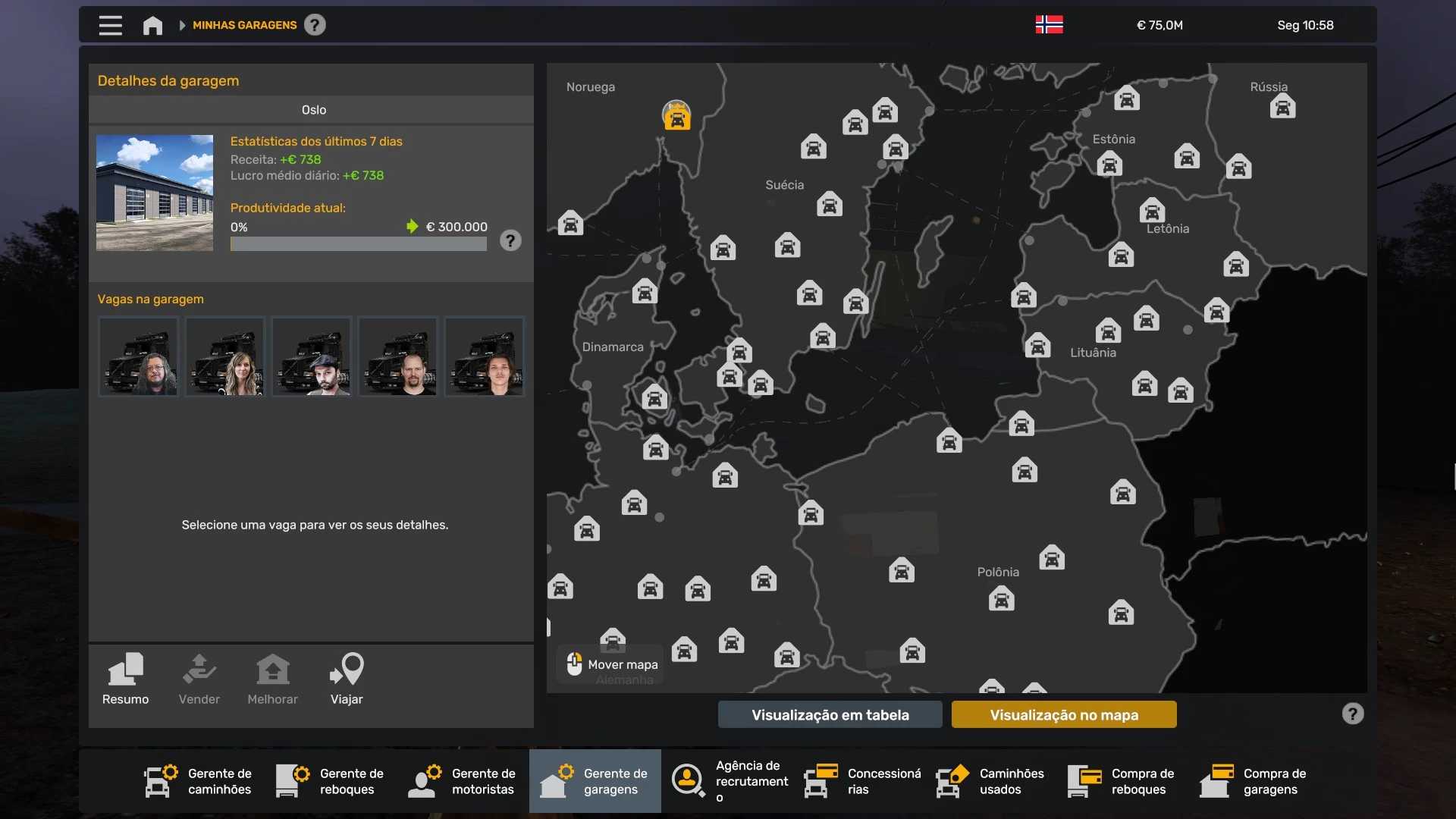The image size is (1456, 819).
Task: Switch to Visualização no mapa
Action: (x=1063, y=714)
